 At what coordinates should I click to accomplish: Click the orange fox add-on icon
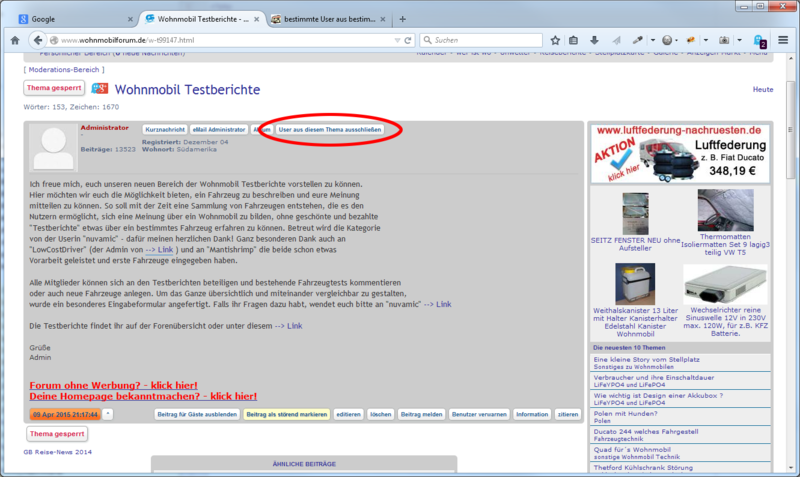point(691,40)
